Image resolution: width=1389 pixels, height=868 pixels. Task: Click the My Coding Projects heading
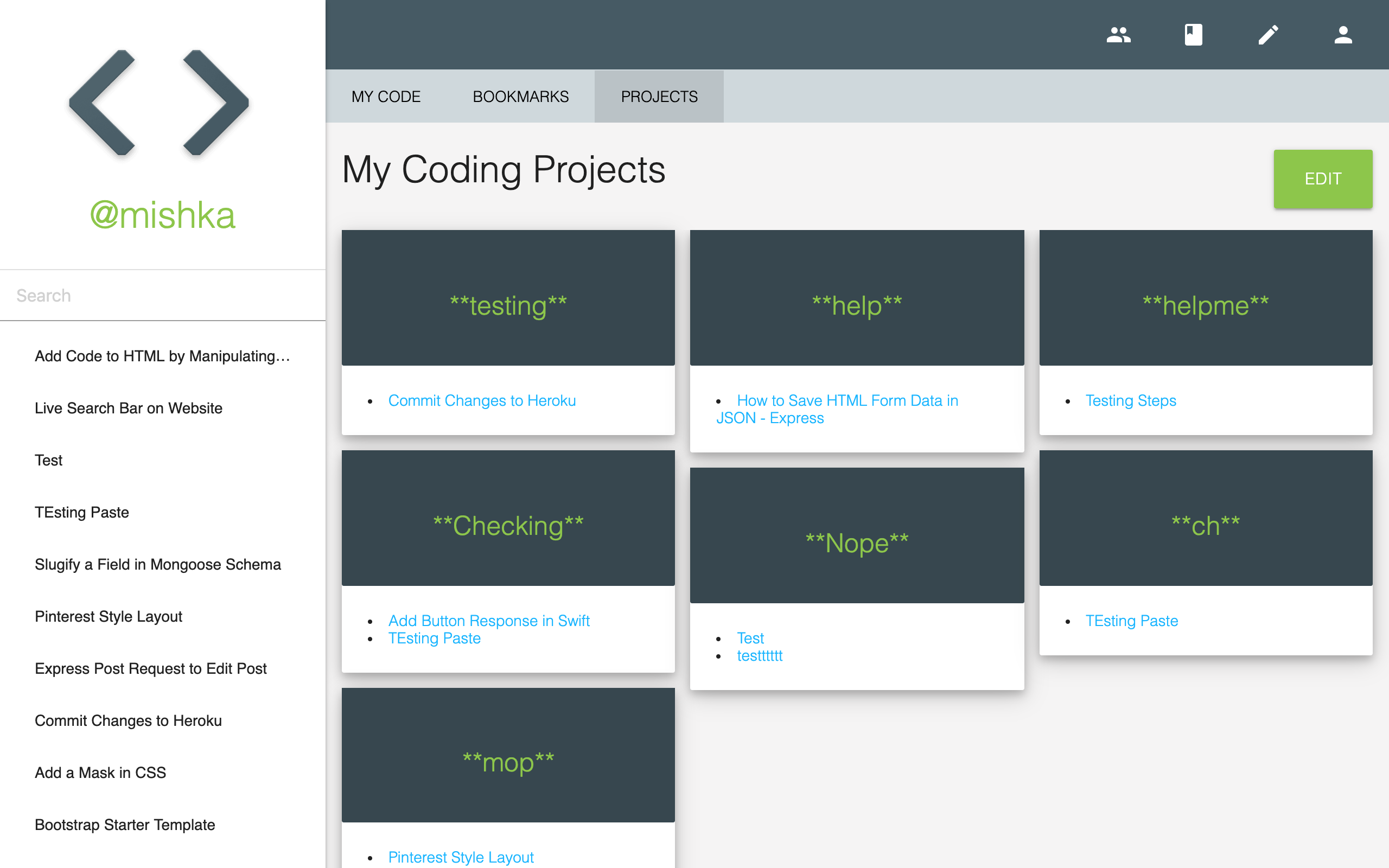(504, 170)
